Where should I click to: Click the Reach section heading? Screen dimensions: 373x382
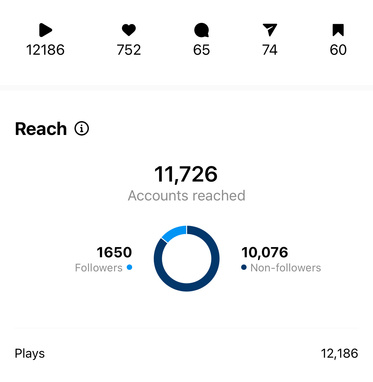41,129
